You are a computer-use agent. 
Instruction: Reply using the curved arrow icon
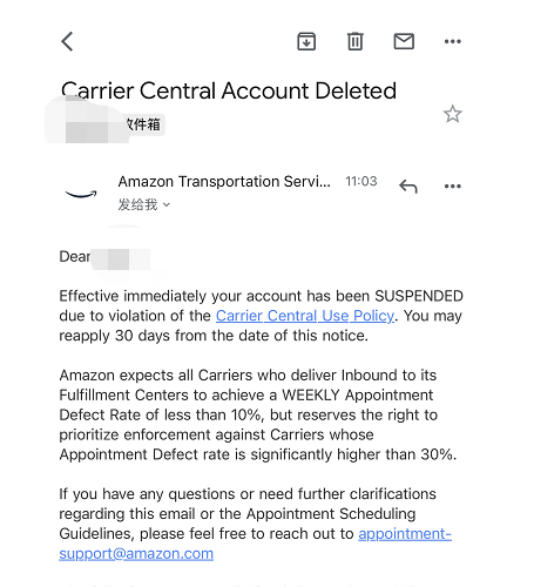tap(408, 186)
